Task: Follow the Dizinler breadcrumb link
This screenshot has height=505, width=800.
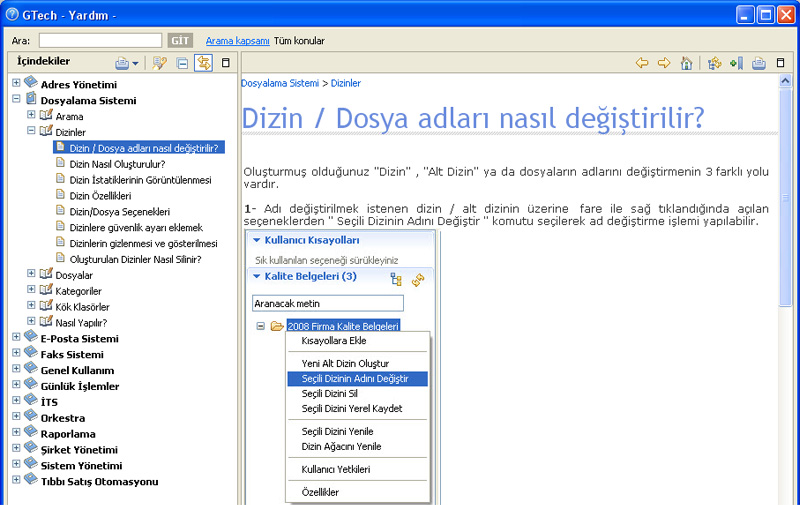Action: [x=346, y=83]
